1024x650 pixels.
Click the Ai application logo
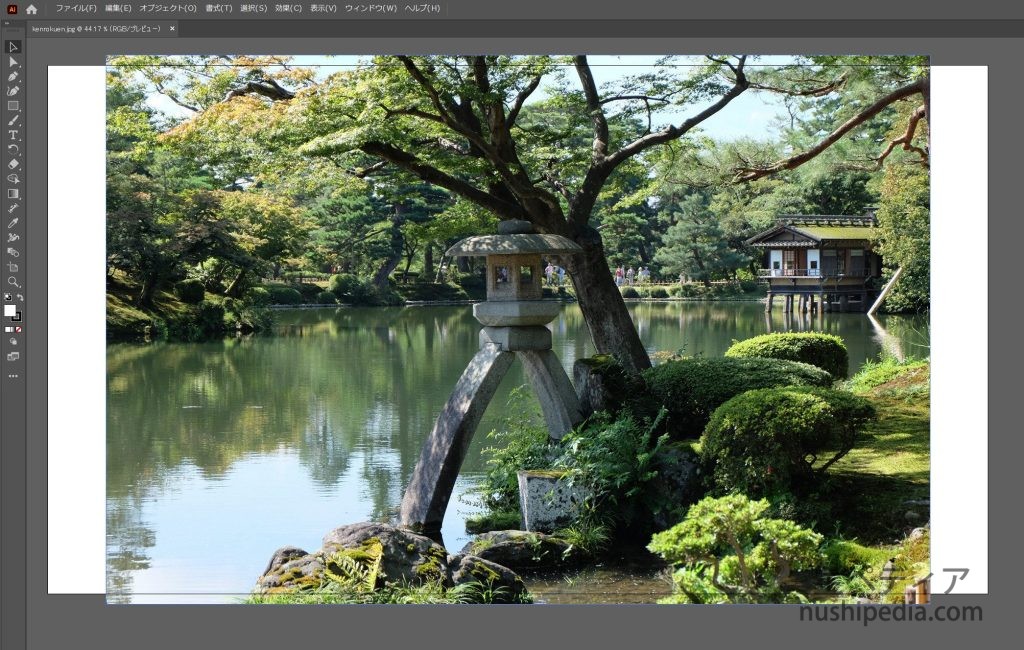click(x=11, y=9)
